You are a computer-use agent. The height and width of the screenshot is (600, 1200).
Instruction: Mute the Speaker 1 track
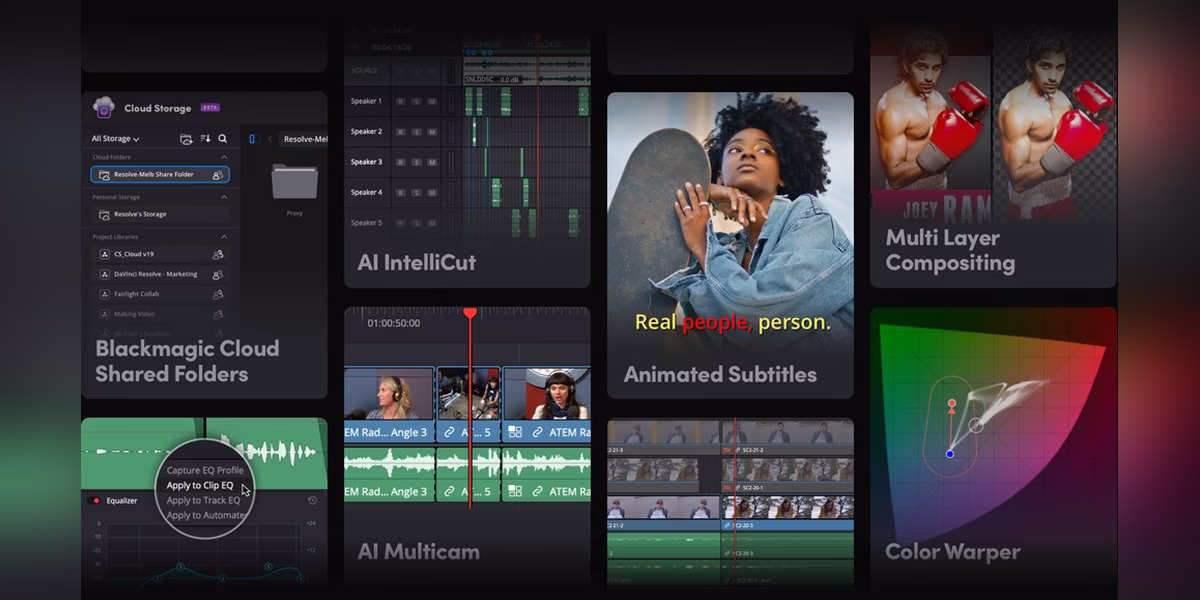click(432, 101)
